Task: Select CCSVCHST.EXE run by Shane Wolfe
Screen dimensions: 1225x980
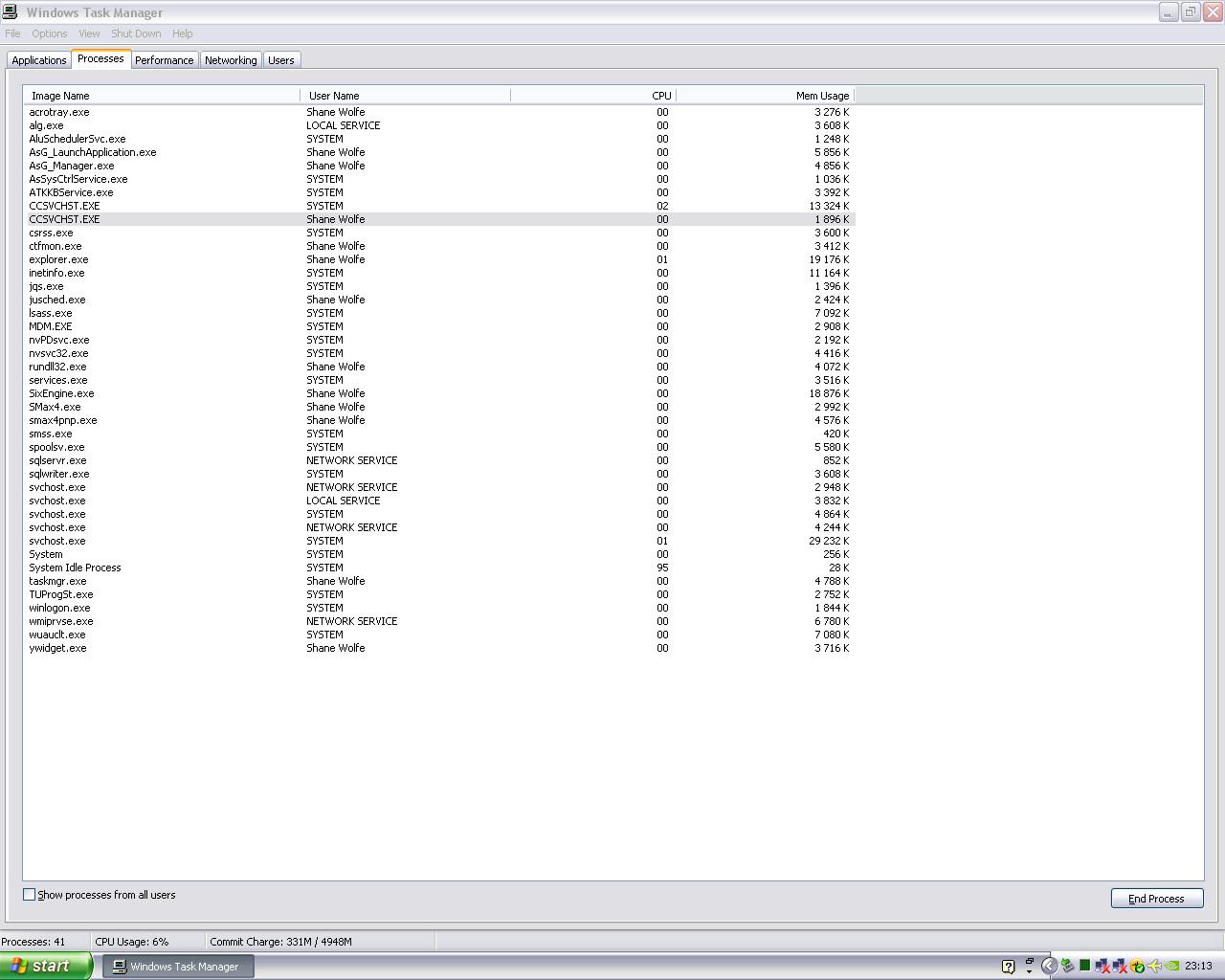Action: (439, 219)
